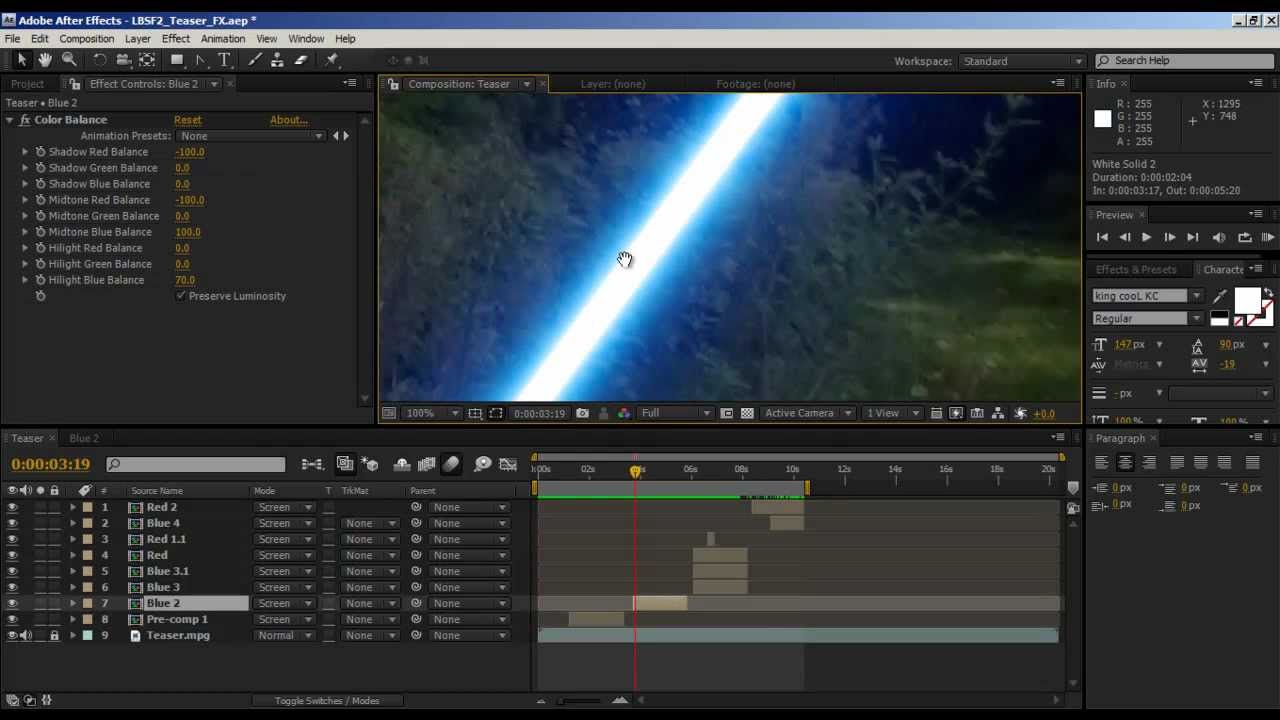Click the Brainstorm icon in timeline
This screenshot has width=1280, height=720.
(x=482, y=464)
